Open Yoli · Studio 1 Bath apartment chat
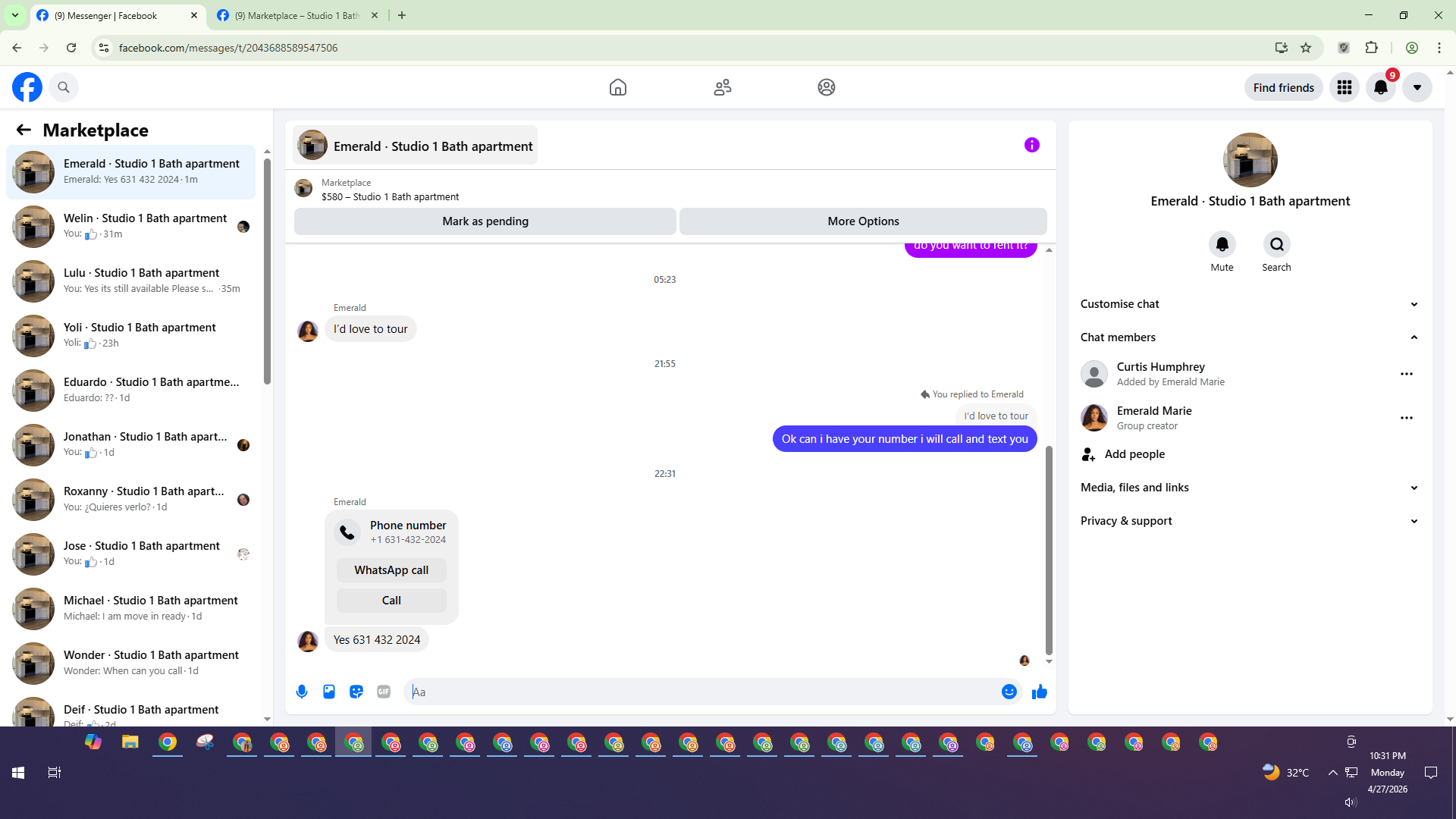Screen dimensions: 1456x819 pyautogui.click(x=131, y=335)
